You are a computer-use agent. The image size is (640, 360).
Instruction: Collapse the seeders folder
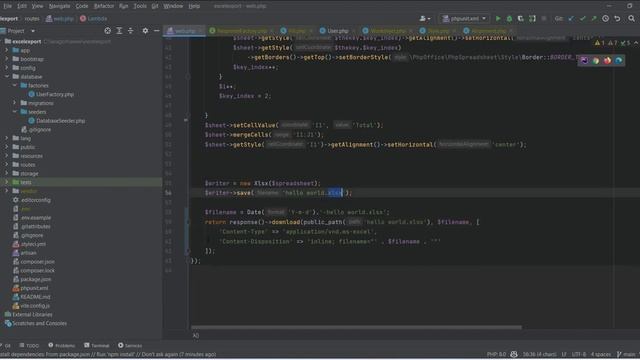pos(15,112)
